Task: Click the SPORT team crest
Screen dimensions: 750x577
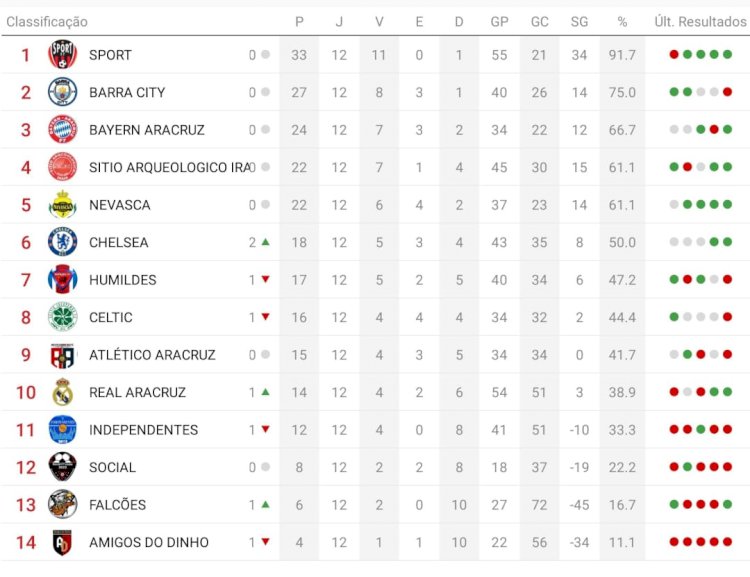Action: pyautogui.click(x=62, y=55)
